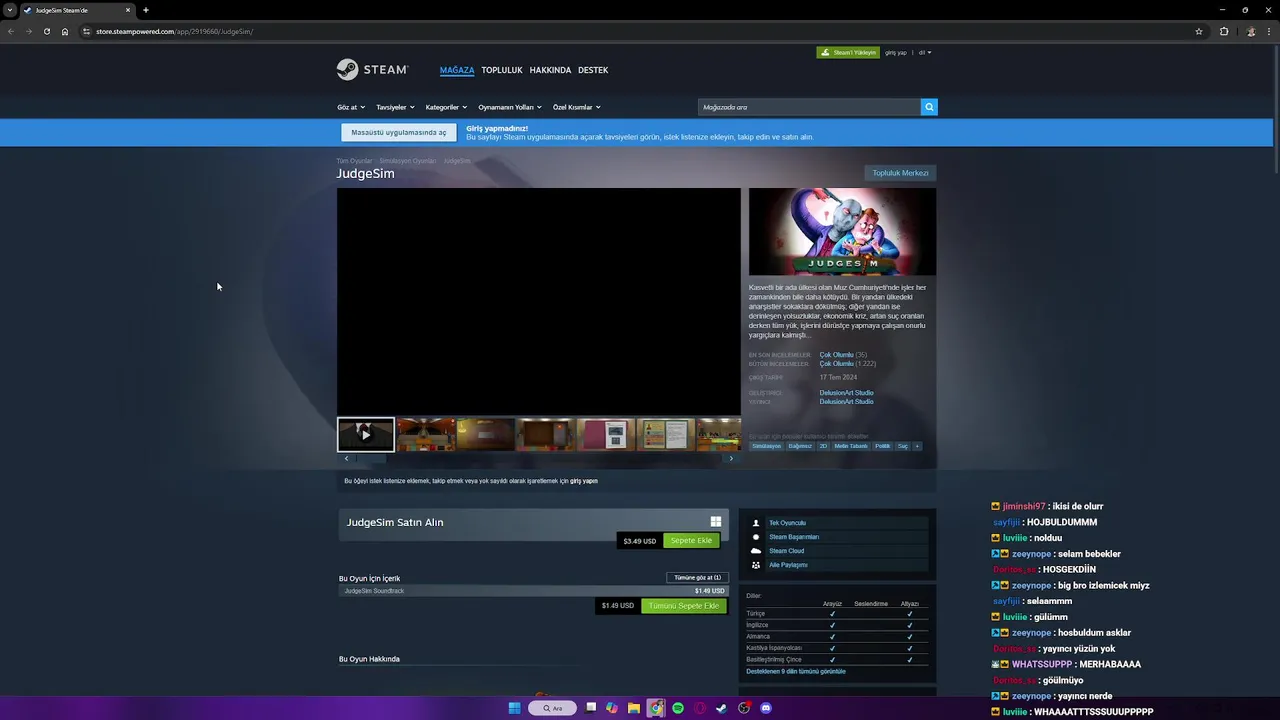The height and width of the screenshot is (720, 1280).
Task: Click the right arrow under the screenshot strip
Action: [731, 459]
